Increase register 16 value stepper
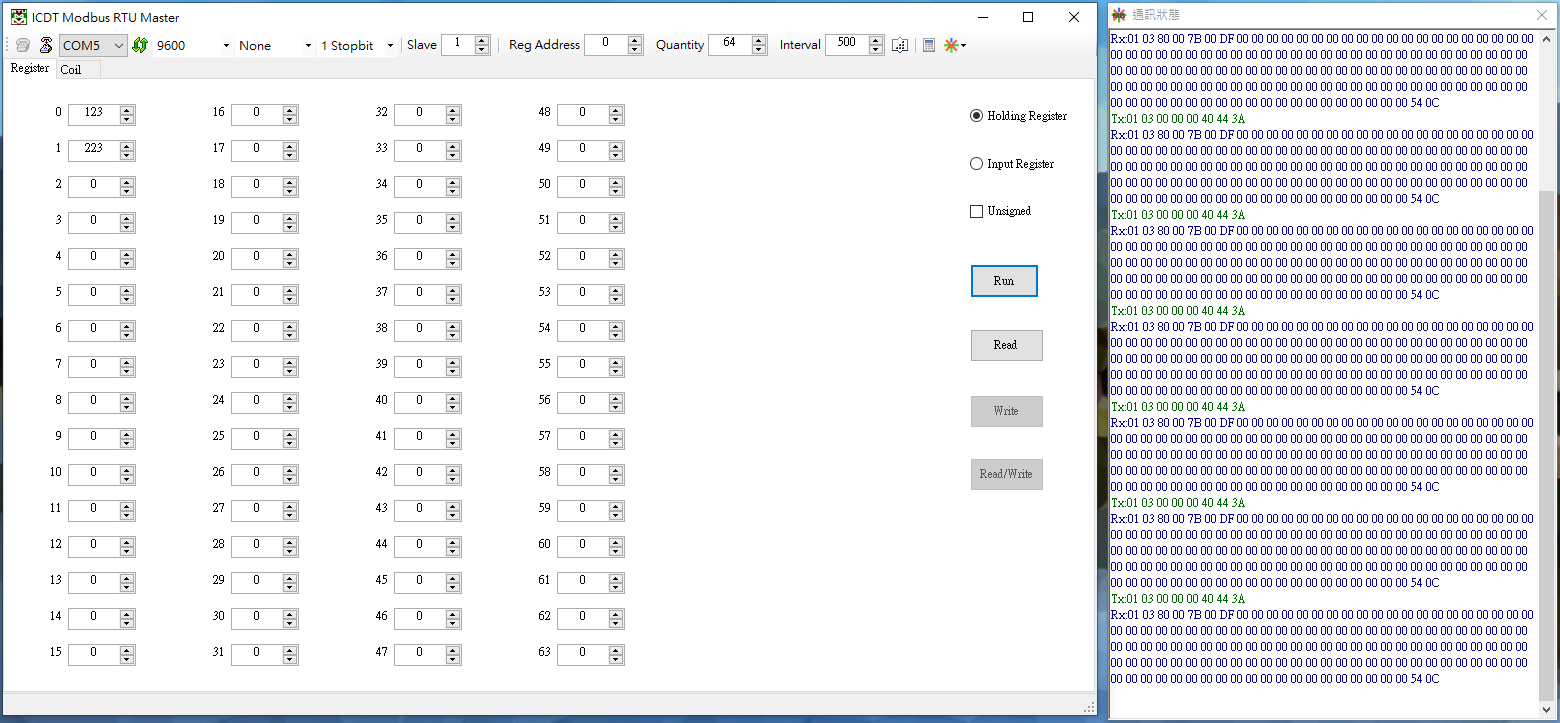The height and width of the screenshot is (723, 1560). [290, 109]
